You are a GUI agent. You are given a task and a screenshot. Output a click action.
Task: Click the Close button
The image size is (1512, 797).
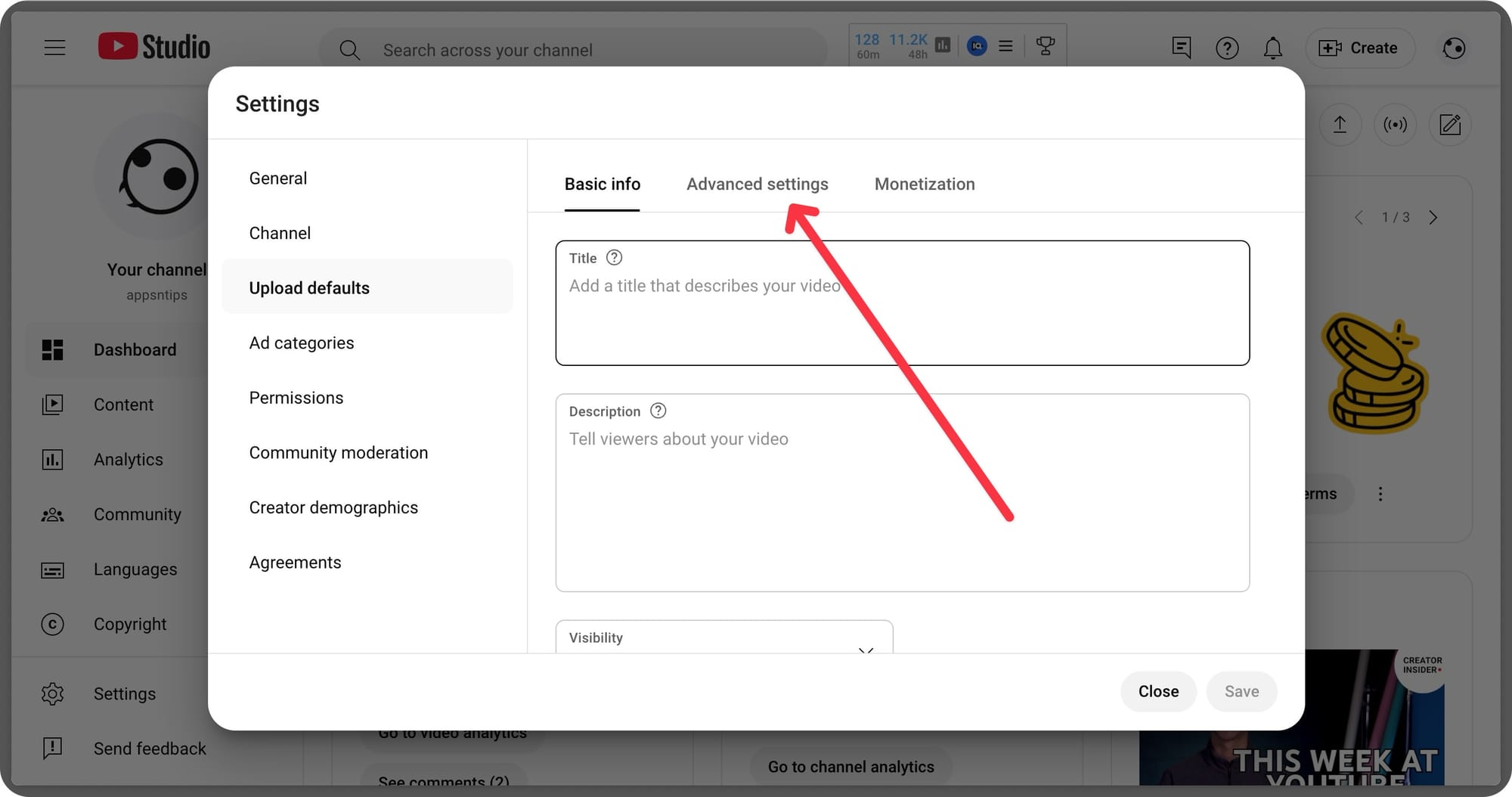[x=1158, y=690]
